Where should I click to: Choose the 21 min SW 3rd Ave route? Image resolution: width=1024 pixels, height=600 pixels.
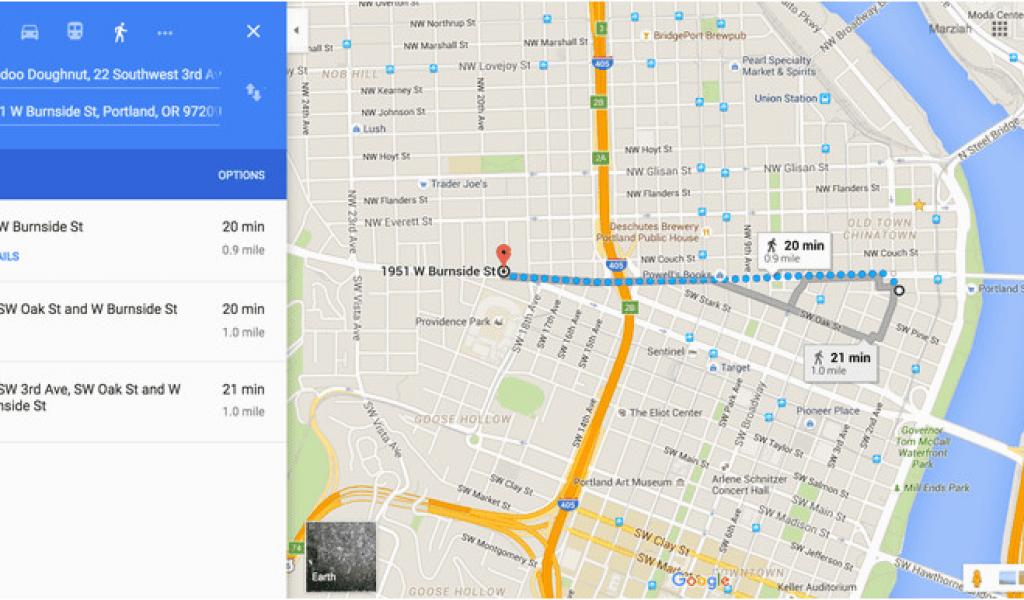[143, 402]
